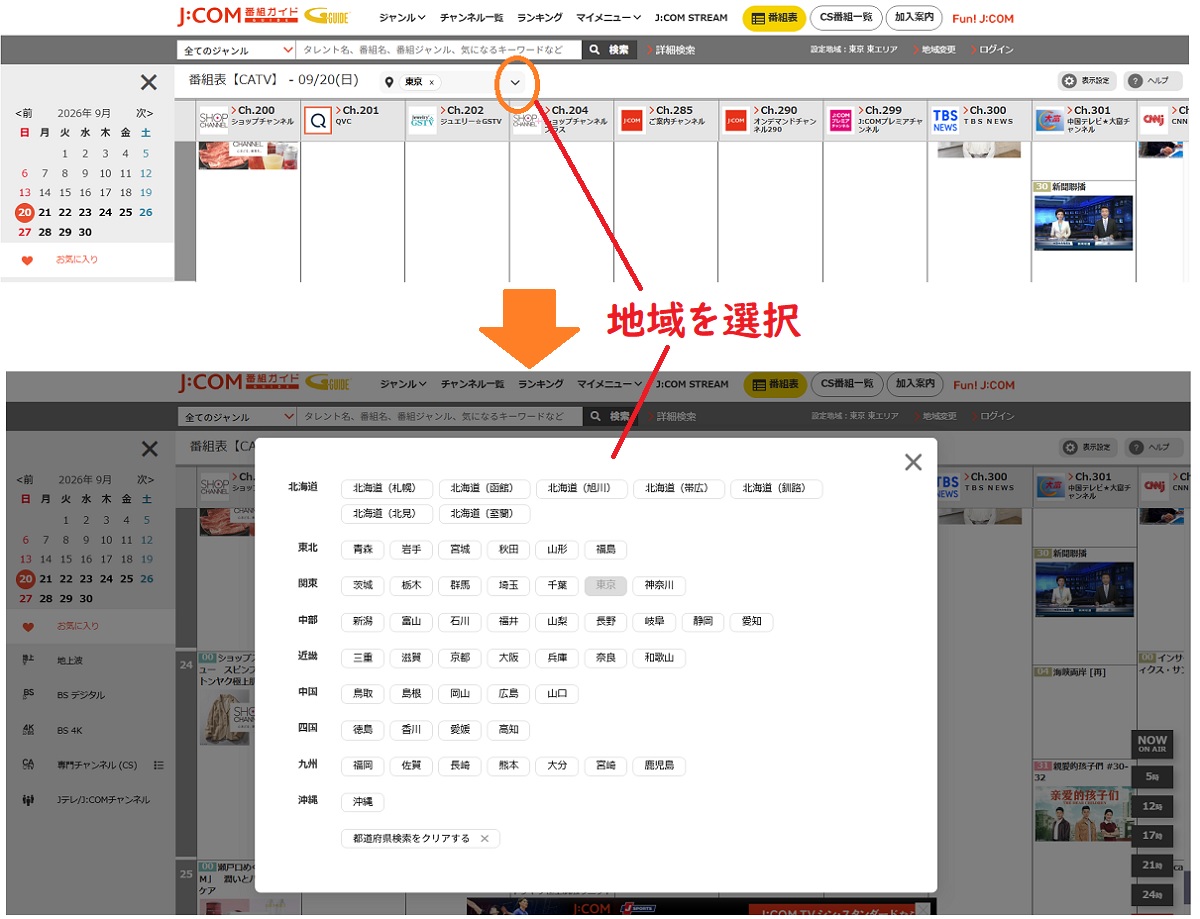This screenshot has width=1200, height=919.
Task: Click the NOW ON AIR button
Action: (x=1152, y=745)
